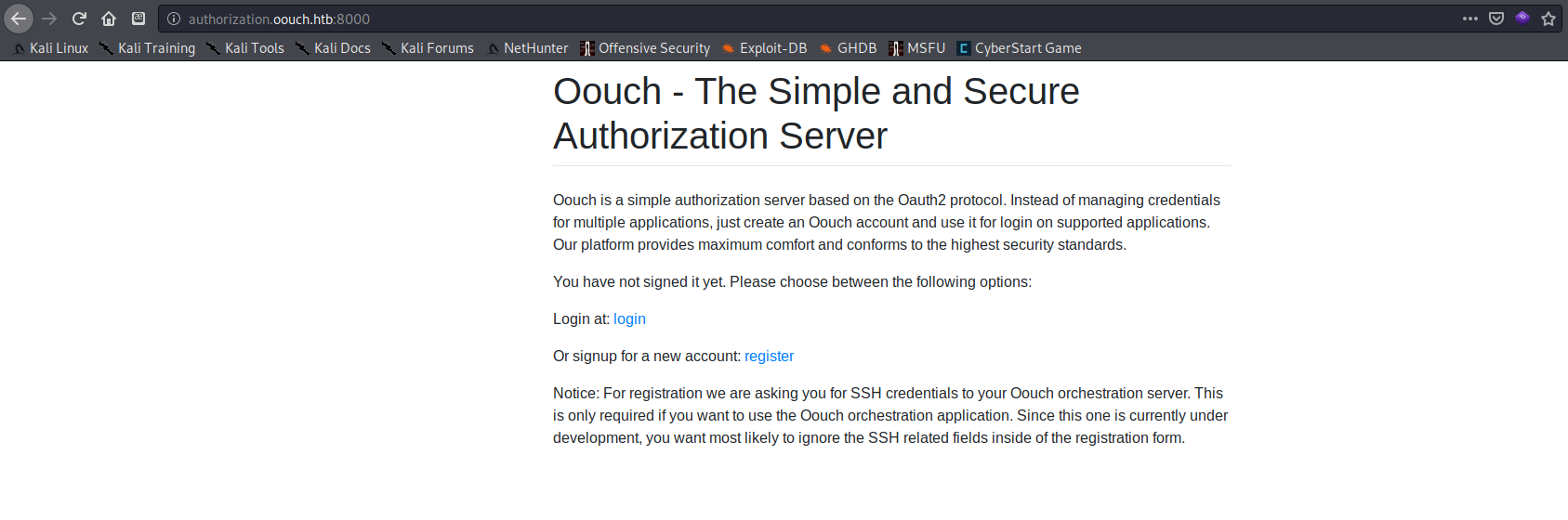The image size is (1568, 520).
Task: Open the Kali Linux bookmark
Action: (x=51, y=48)
